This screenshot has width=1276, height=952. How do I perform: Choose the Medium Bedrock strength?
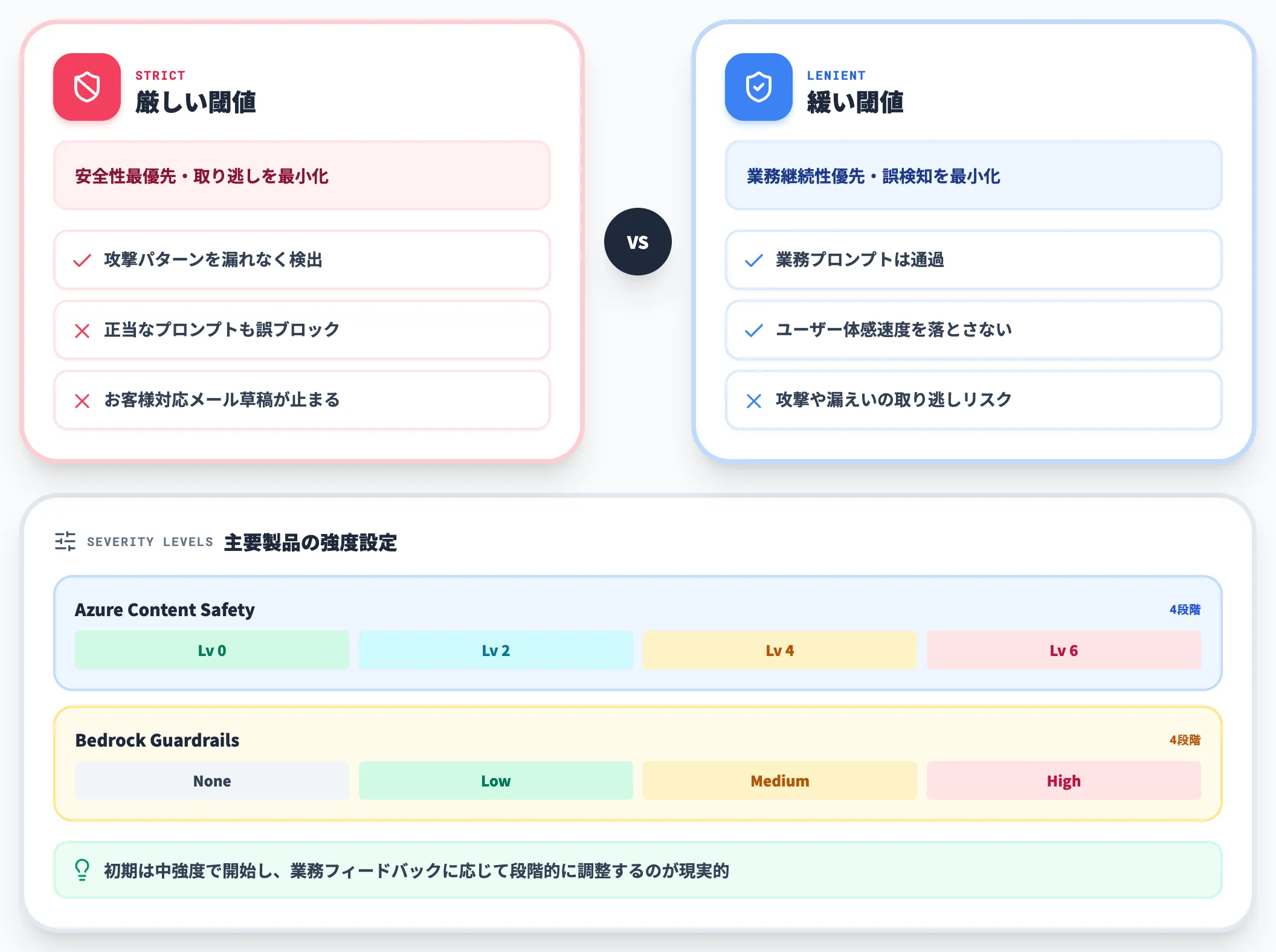pos(780,780)
